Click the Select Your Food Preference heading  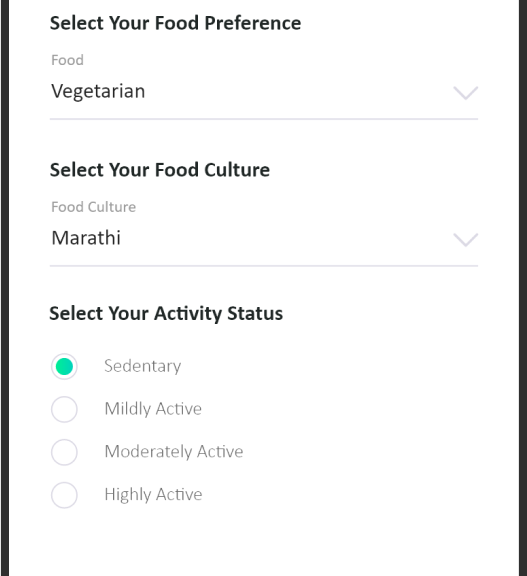point(176,23)
